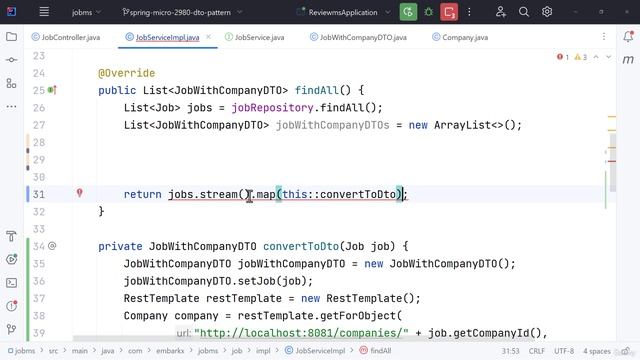
Task: Click the localhost:8081/companies URL string
Action: pyautogui.click(x=301, y=333)
